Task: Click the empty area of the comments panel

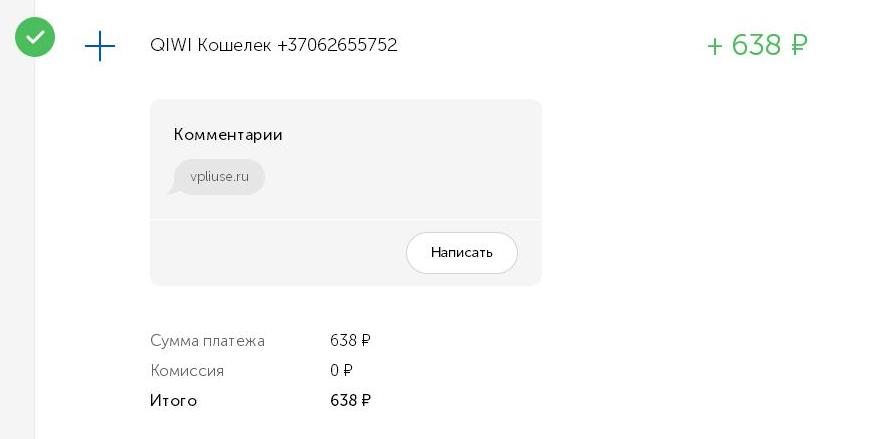Action: [x=403, y=168]
